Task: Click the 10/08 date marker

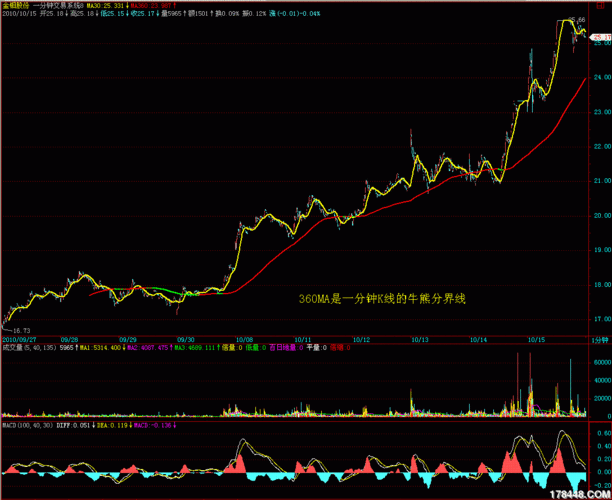Action: click(244, 340)
